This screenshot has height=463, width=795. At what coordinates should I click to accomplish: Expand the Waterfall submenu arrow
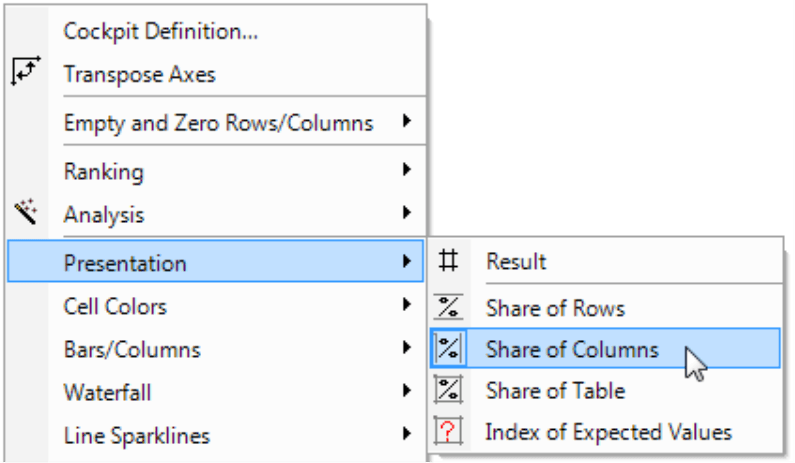[406, 390]
